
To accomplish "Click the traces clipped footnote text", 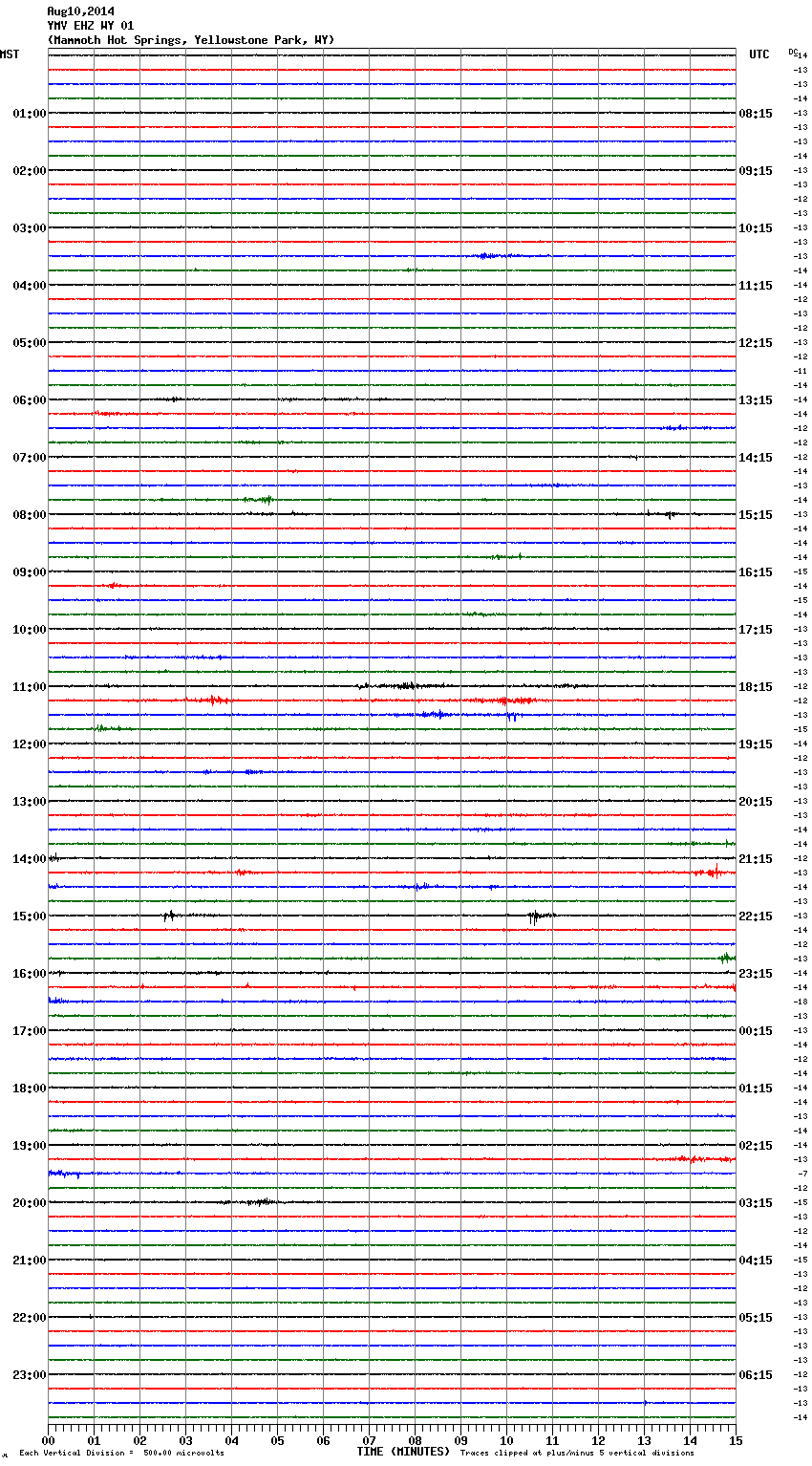I will 577,1453.
